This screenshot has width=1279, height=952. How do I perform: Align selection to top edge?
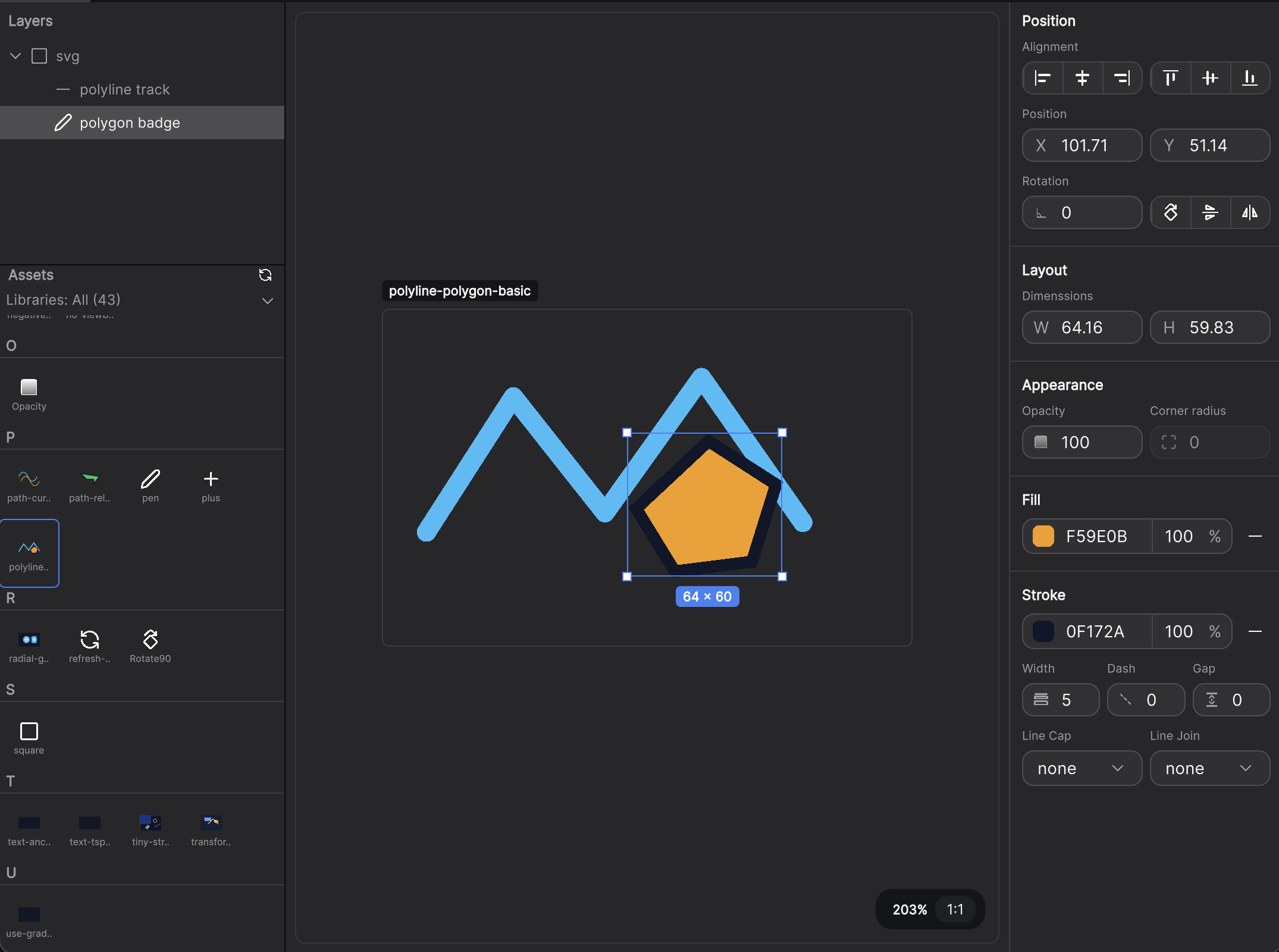(1170, 78)
